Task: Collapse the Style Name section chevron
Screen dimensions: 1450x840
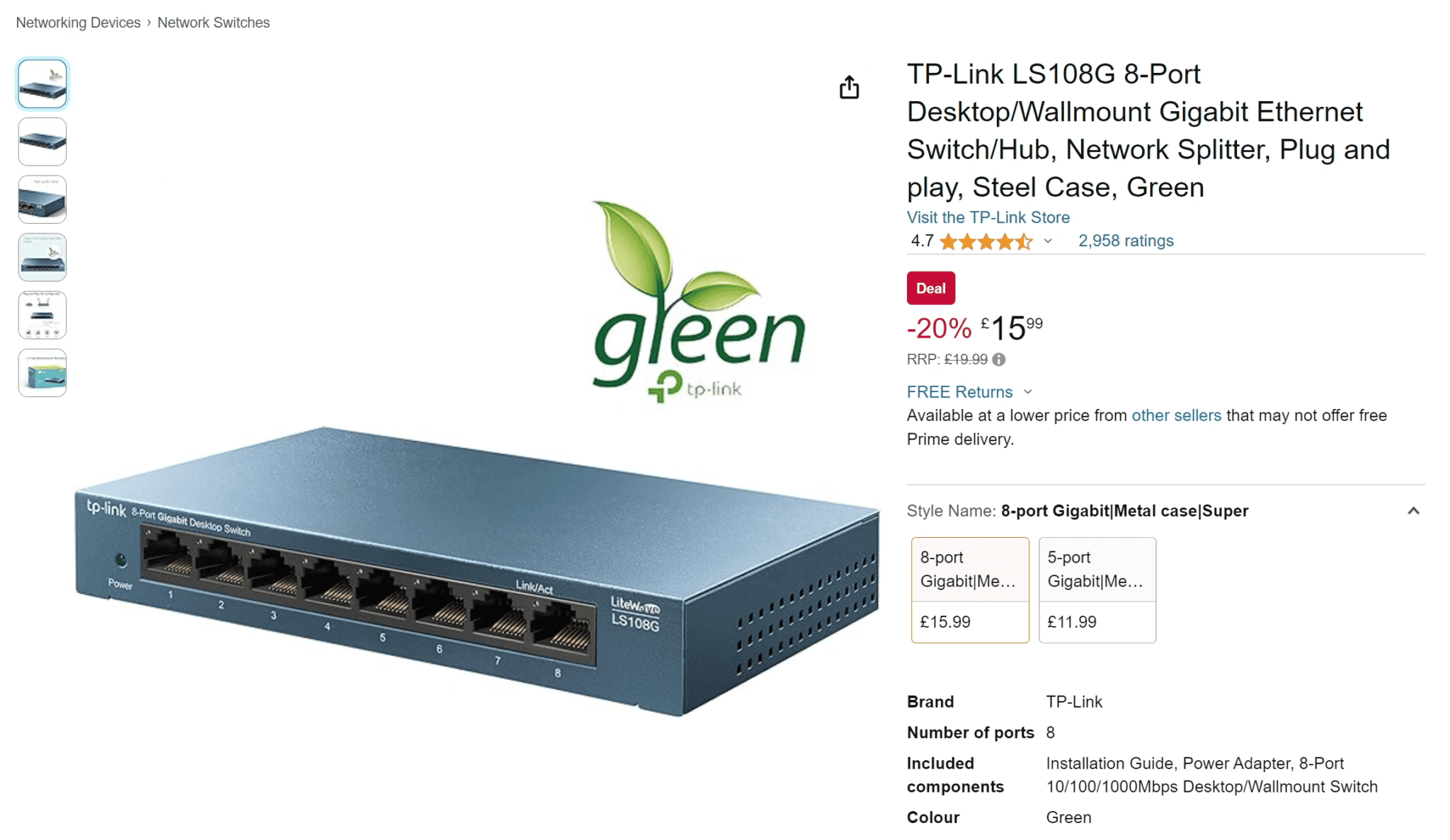Action: click(1413, 511)
